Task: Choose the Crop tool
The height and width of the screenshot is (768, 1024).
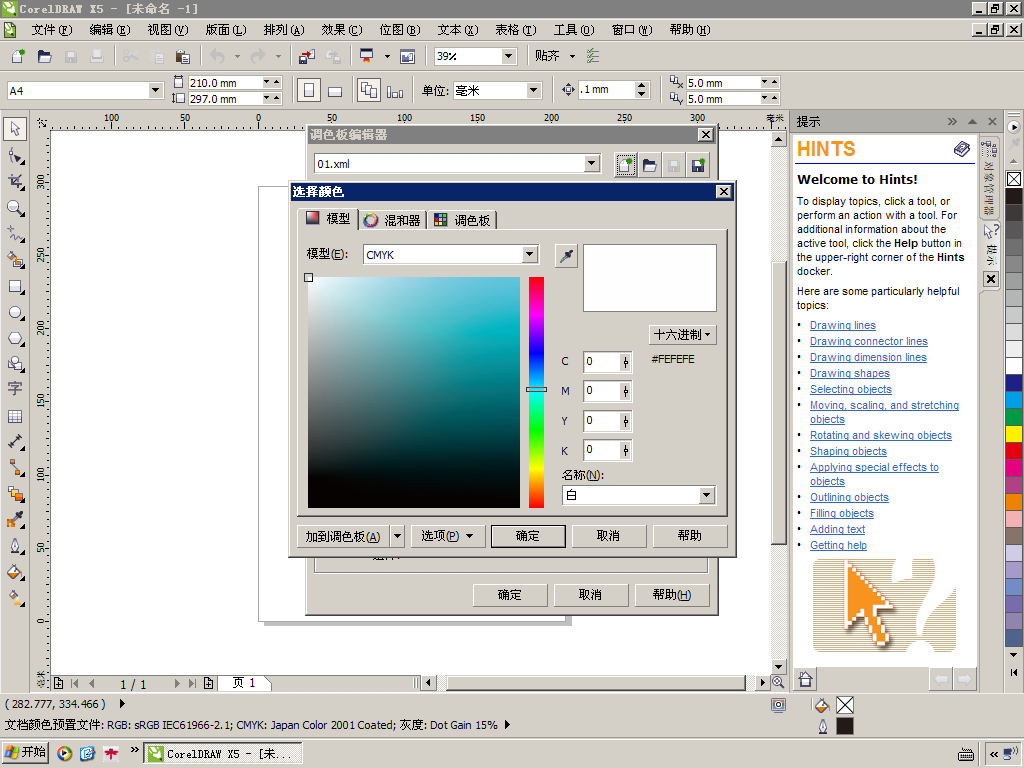Action: [x=15, y=182]
